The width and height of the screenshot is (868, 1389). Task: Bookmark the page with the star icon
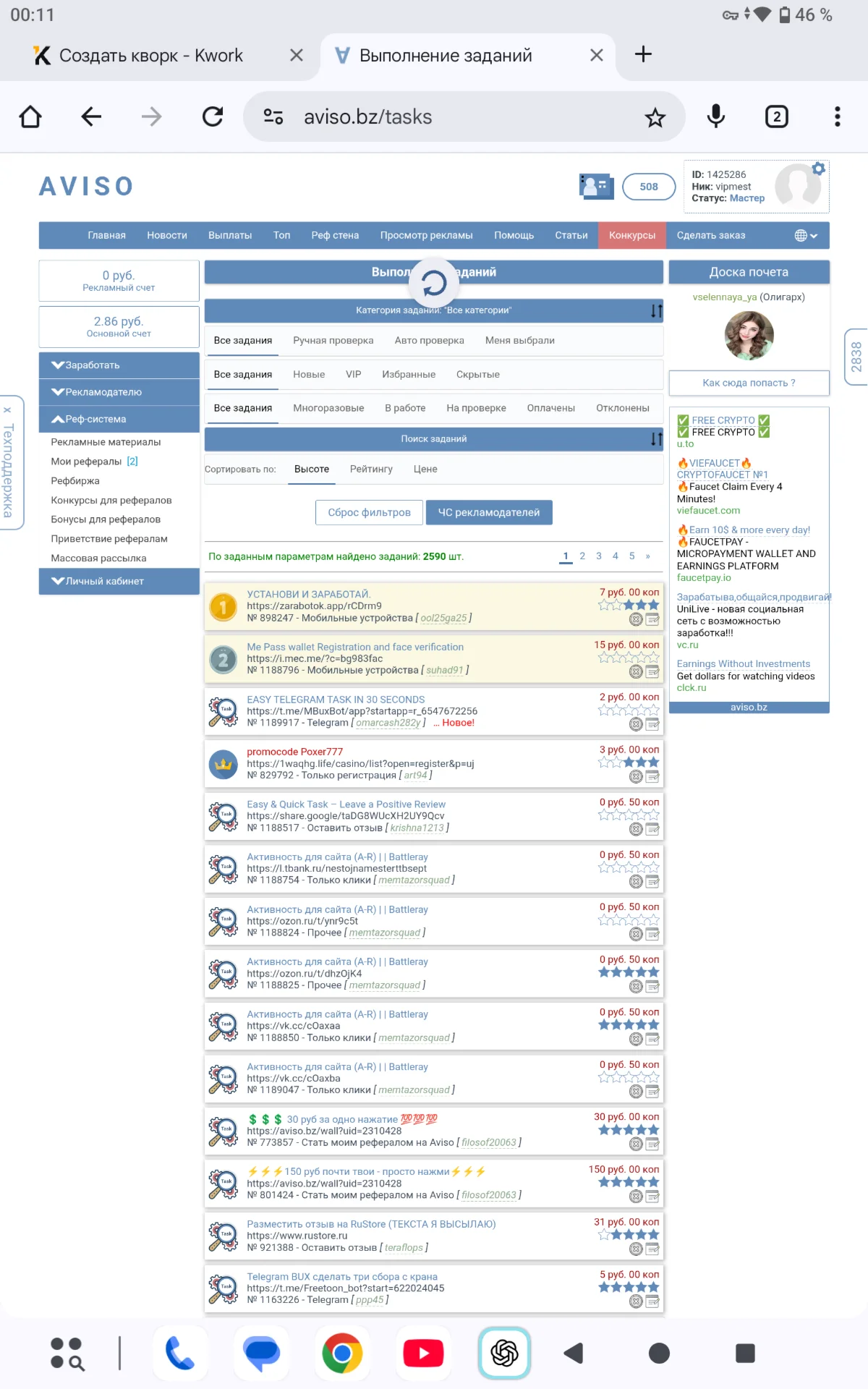coord(655,117)
